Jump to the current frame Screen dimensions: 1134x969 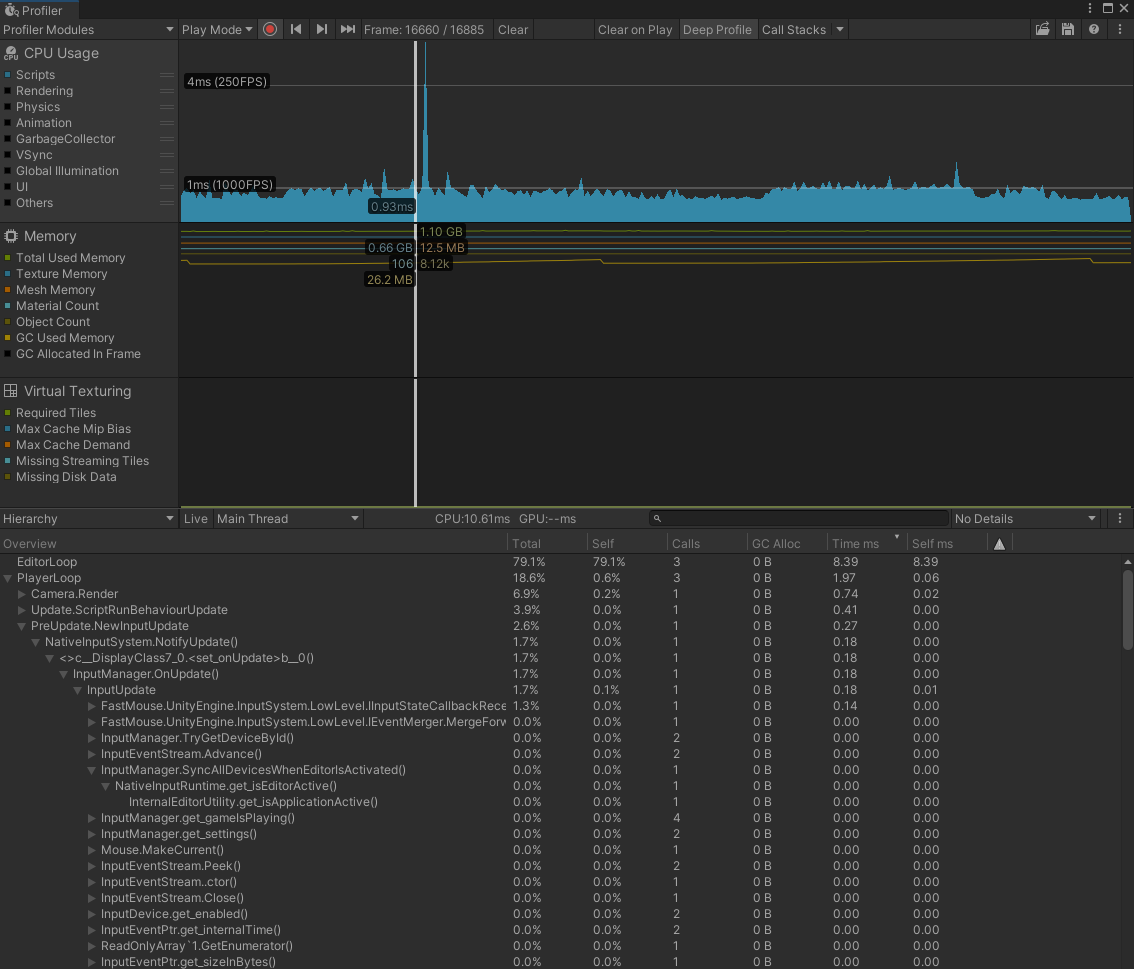click(x=347, y=29)
